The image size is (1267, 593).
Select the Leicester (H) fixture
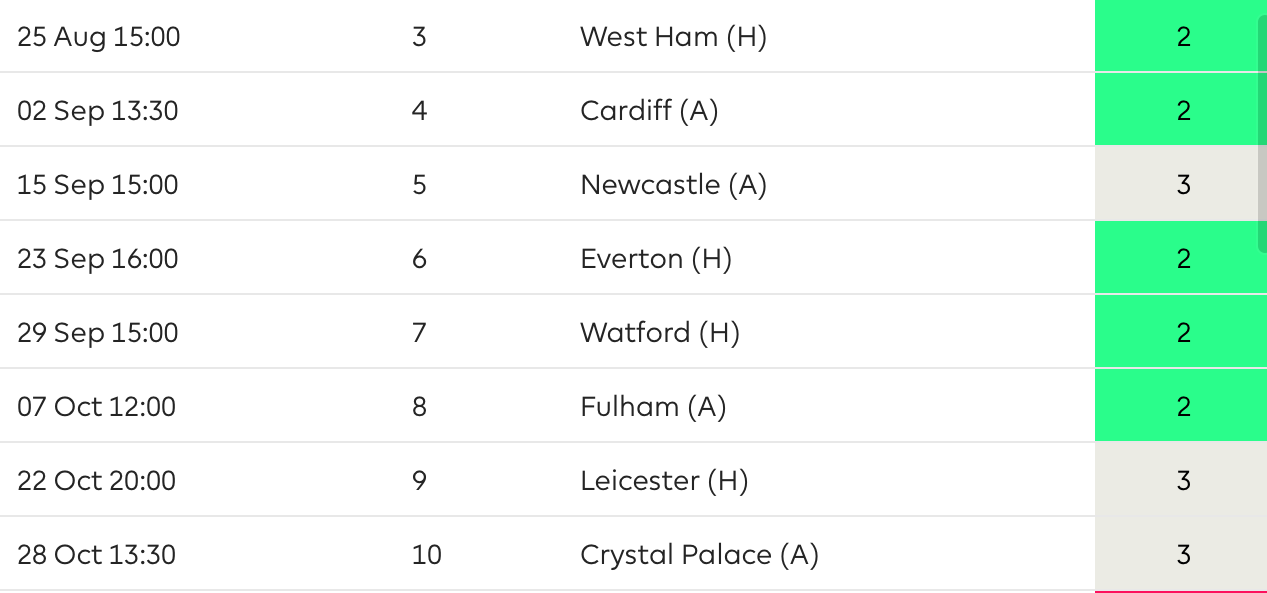664,481
